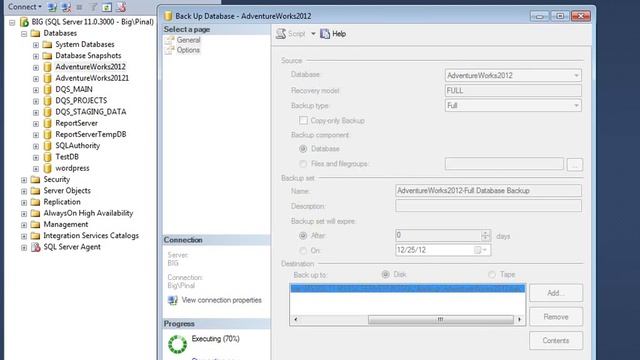Select the DQS_MAIN database icon
This screenshot has width=640, height=360.
[47, 89]
